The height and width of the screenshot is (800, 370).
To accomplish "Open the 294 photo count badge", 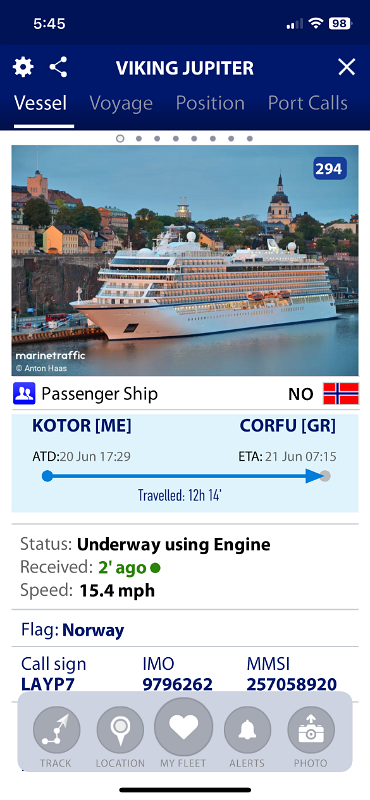I will (330, 169).
